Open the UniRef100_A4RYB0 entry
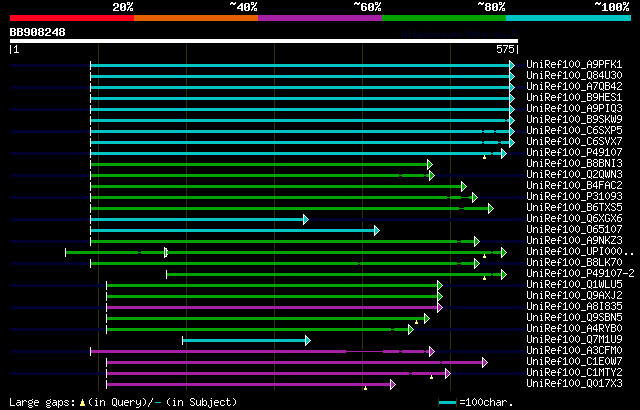Viewport: 640px width, 410px height. coord(574,329)
